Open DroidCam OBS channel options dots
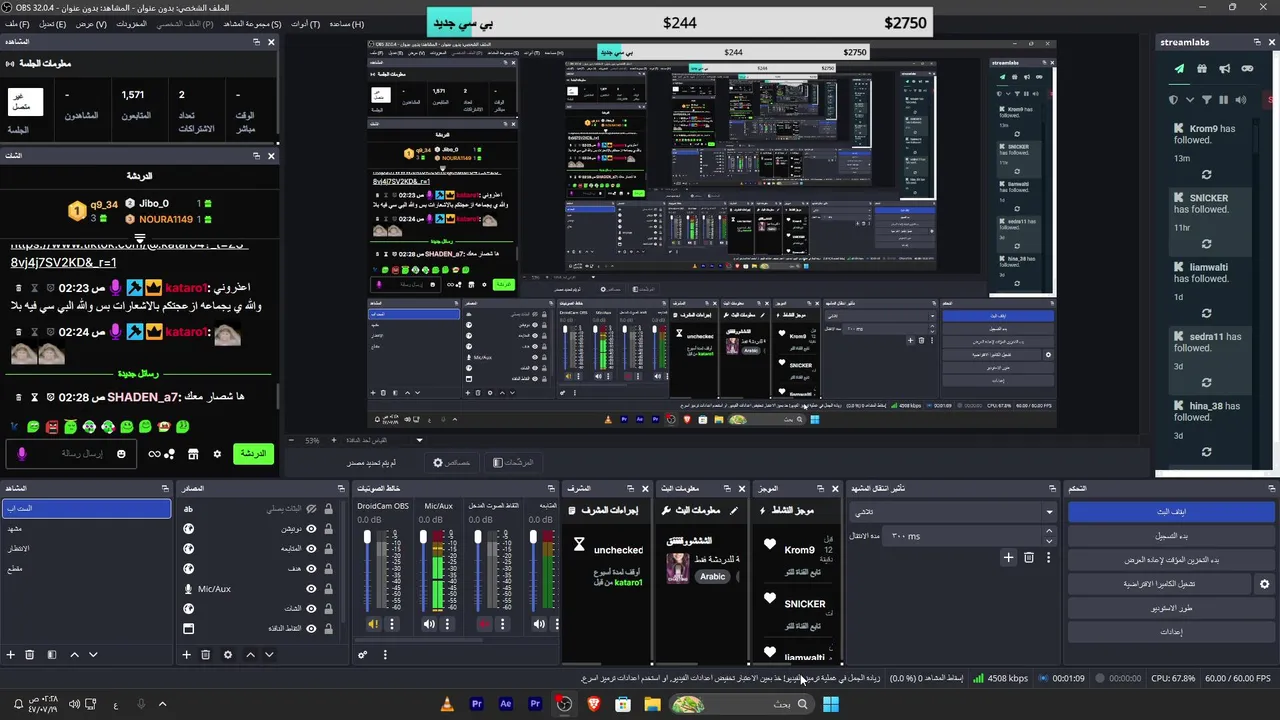Image resolution: width=1280 pixels, height=720 pixels. [392, 624]
